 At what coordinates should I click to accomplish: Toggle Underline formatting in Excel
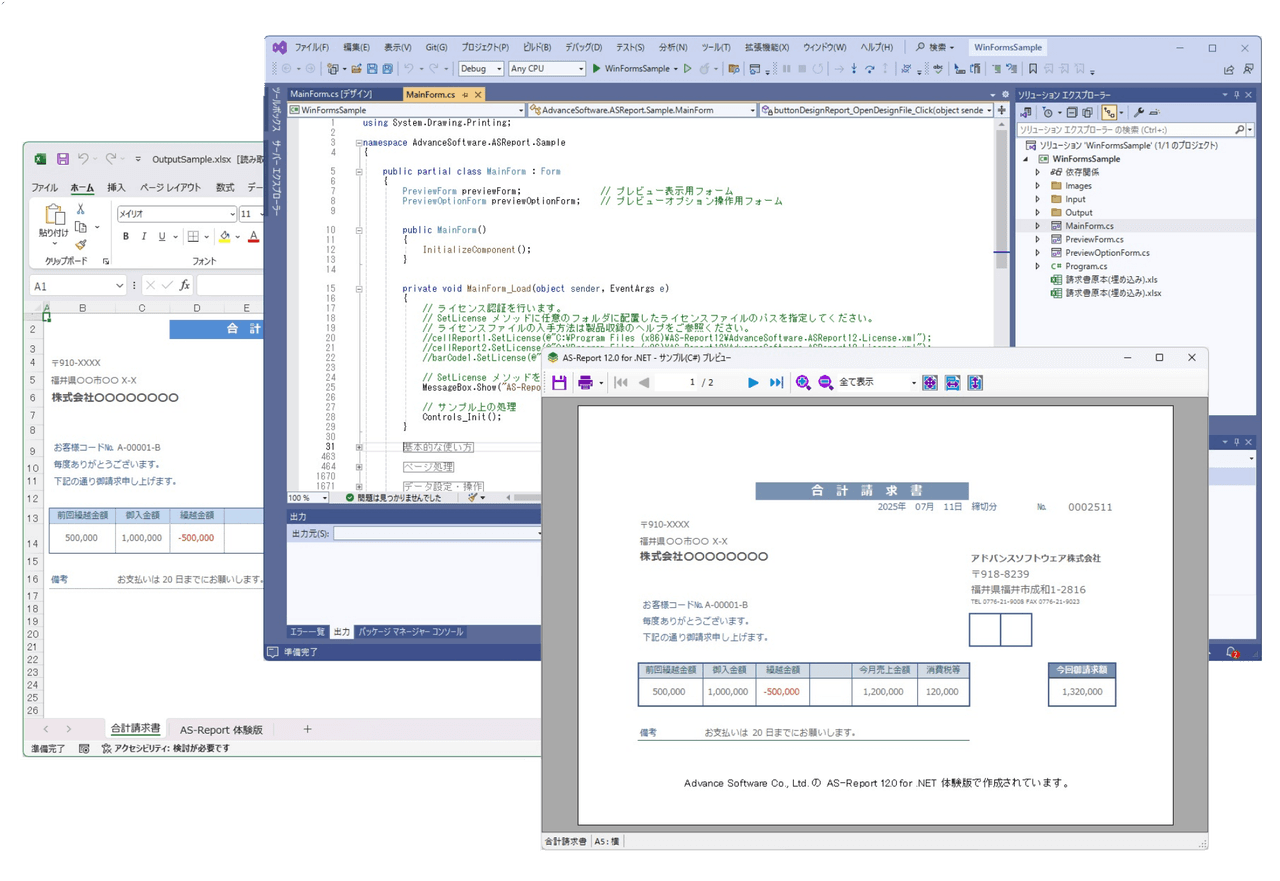(162, 237)
